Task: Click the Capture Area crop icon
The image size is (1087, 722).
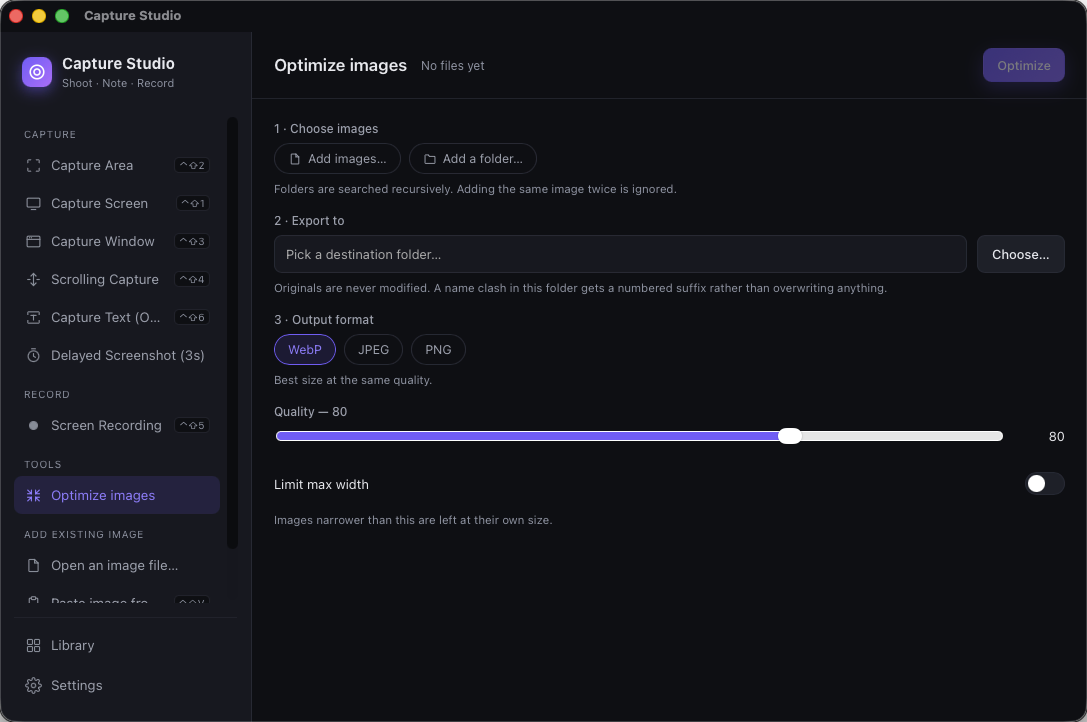Action: click(x=33, y=166)
